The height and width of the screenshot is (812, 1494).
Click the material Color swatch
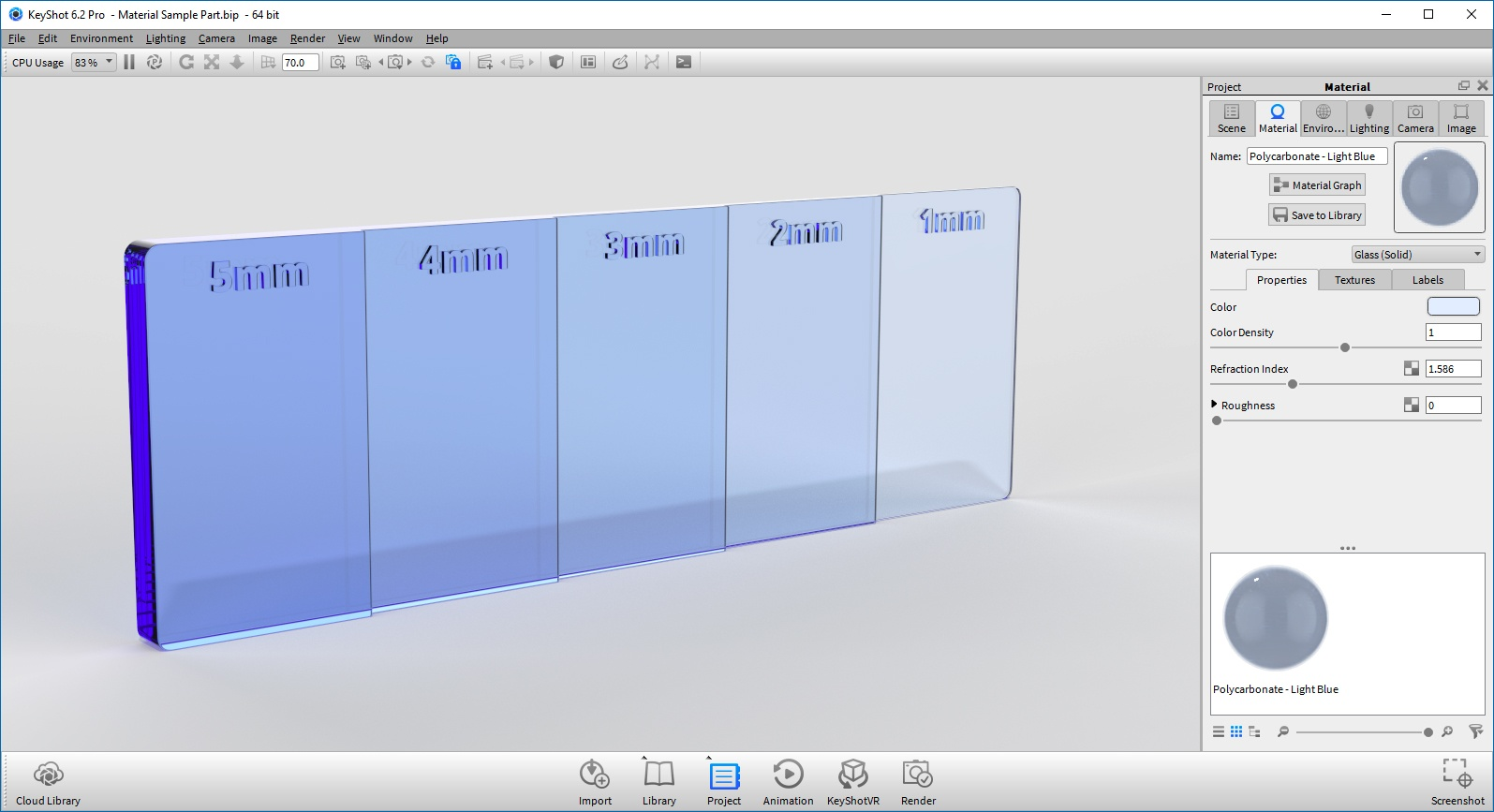tap(1453, 307)
